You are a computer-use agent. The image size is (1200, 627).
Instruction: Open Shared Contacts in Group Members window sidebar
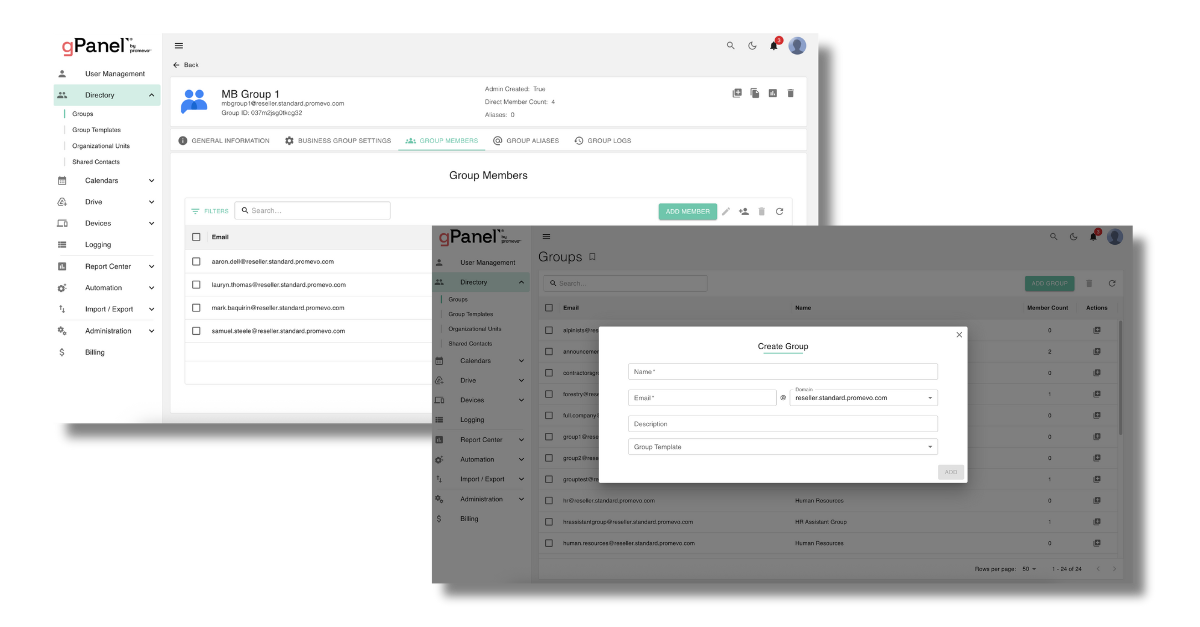pyautogui.click(x=96, y=162)
